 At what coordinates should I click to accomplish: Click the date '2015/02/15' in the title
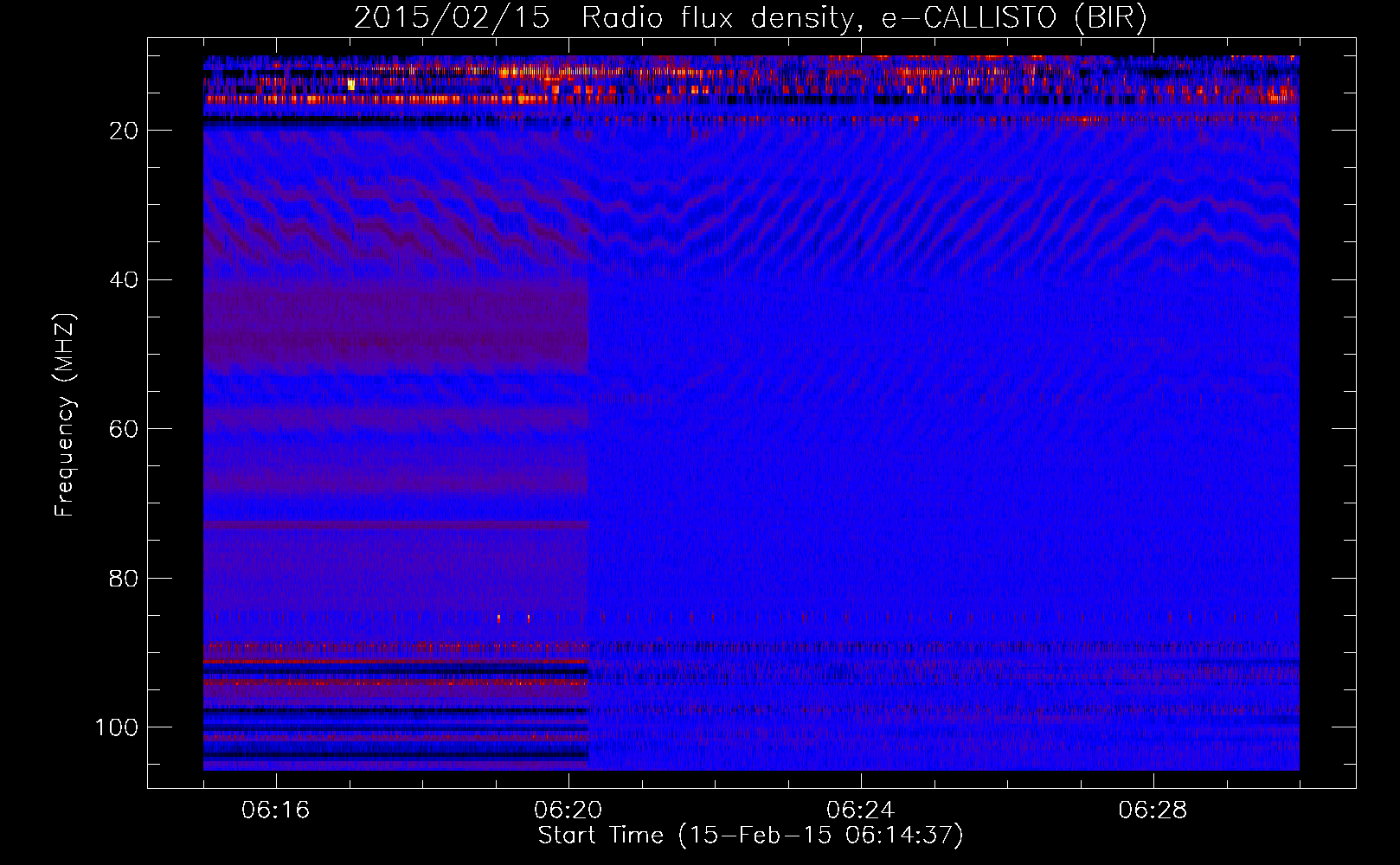coord(451,17)
